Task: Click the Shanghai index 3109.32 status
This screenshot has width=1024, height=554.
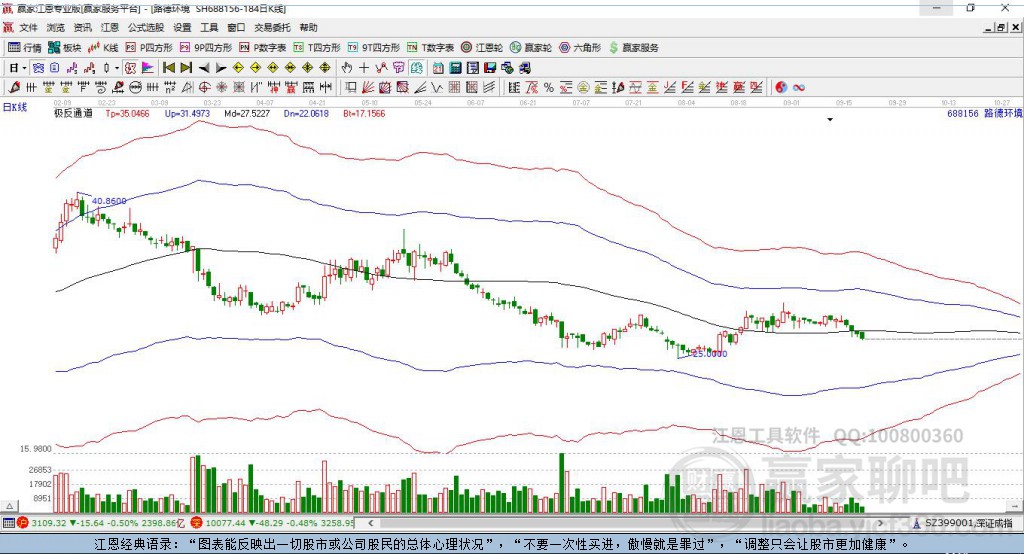Action: [101, 523]
